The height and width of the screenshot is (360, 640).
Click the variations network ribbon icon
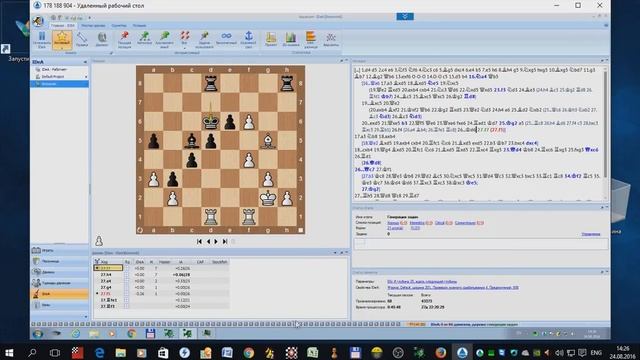coord(331,38)
